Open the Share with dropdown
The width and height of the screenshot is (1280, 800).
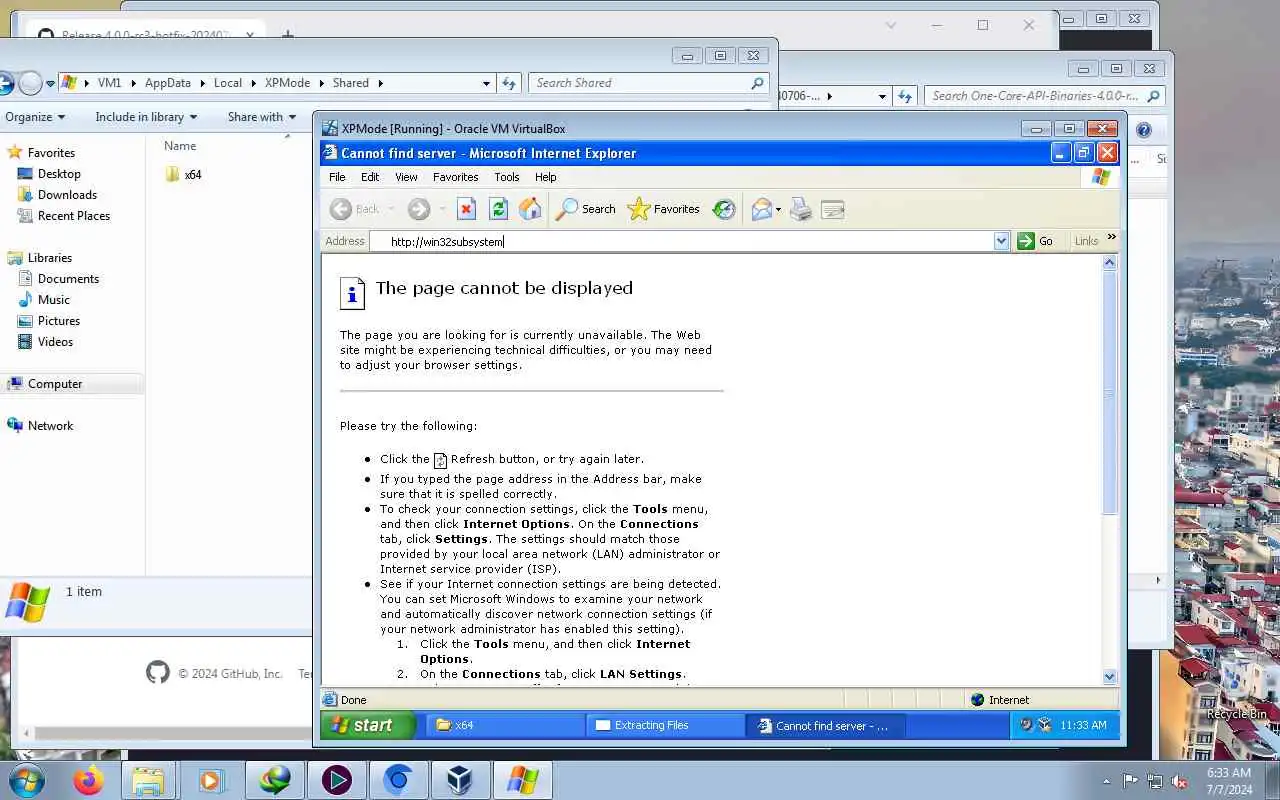262,117
